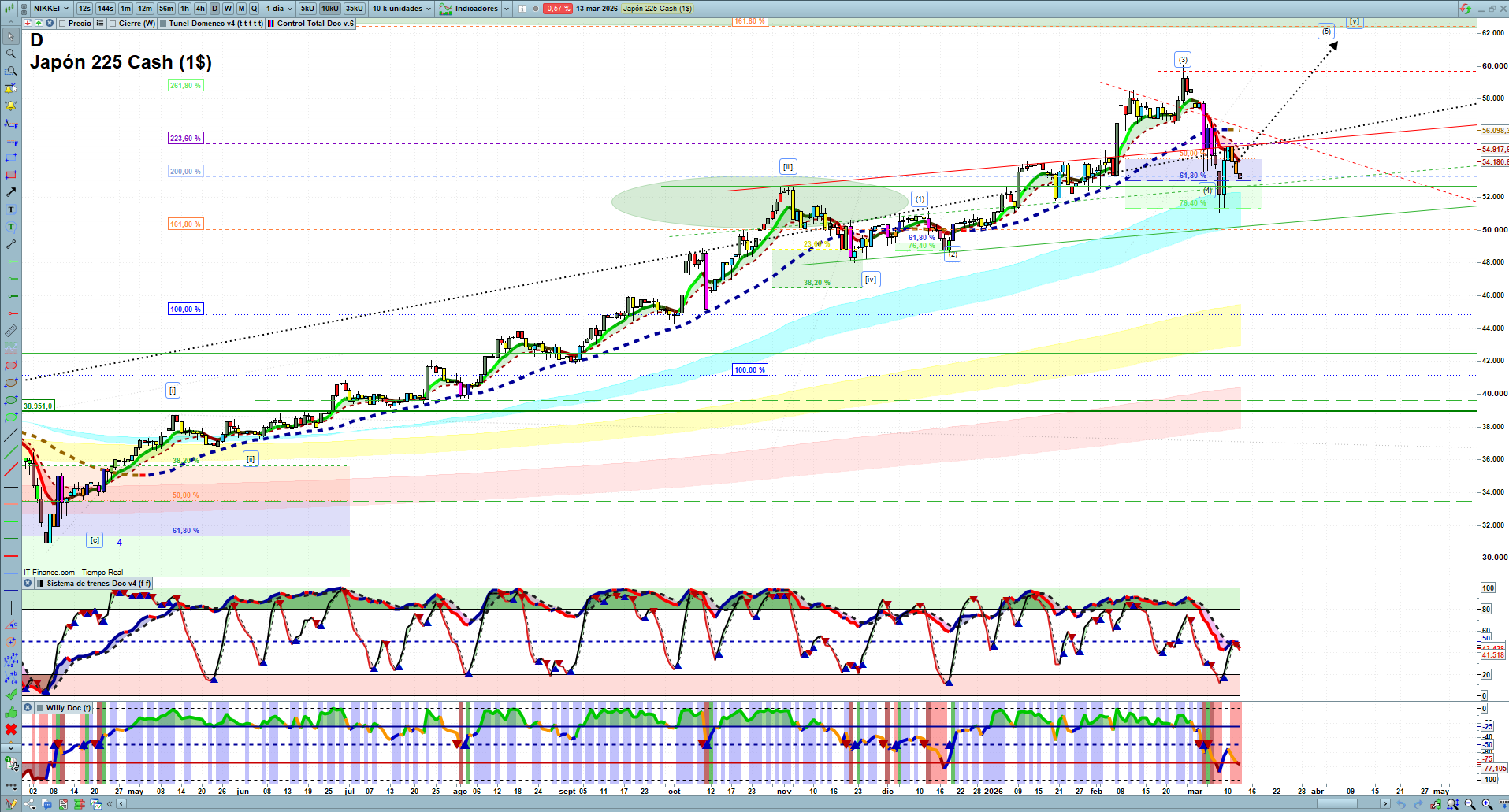Screen dimensions: 1509x812
Task: Click the undo arrow in bottom bar
Action: (x=1400, y=804)
